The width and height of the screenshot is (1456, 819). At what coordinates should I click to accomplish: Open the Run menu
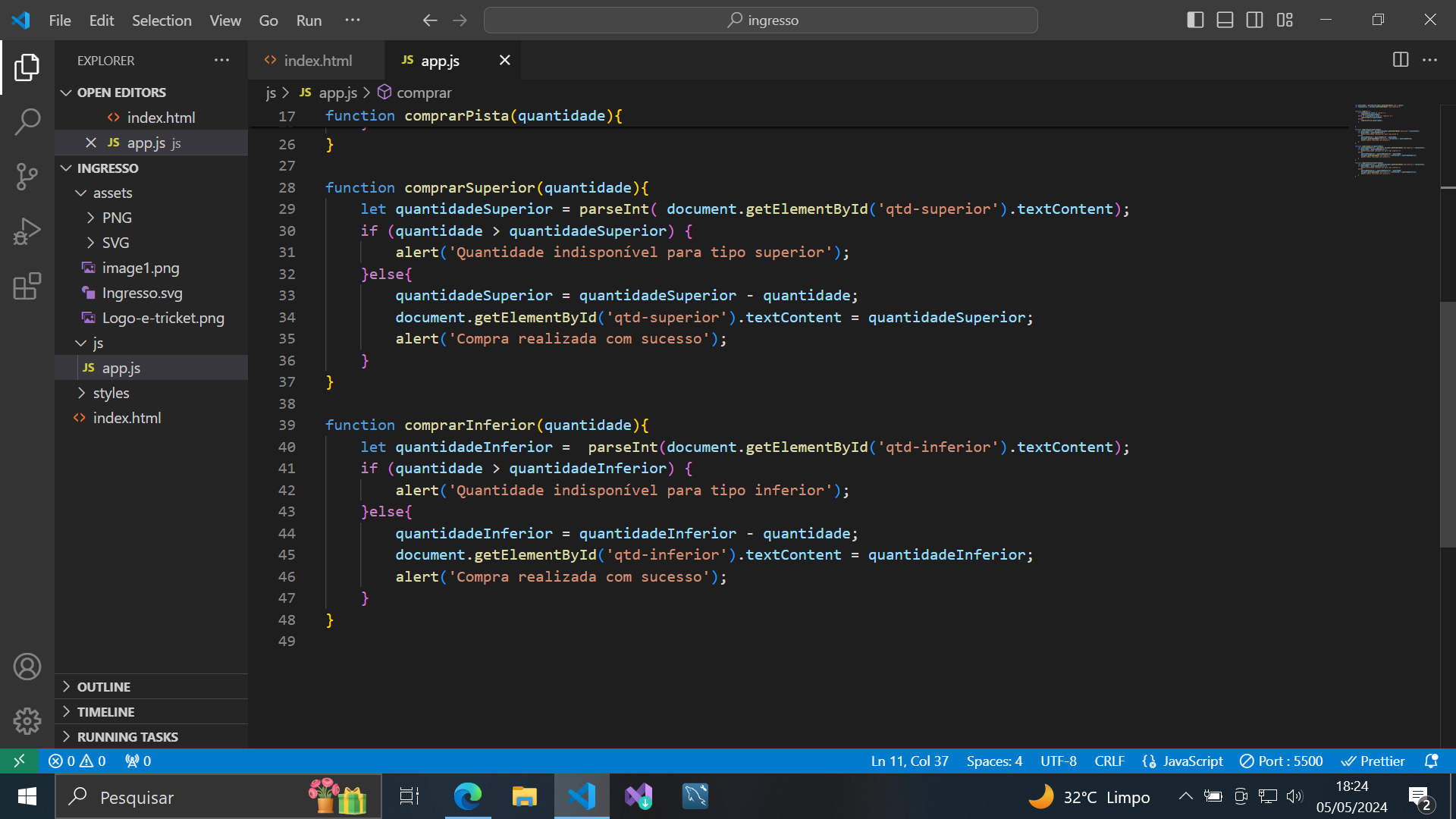click(309, 20)
